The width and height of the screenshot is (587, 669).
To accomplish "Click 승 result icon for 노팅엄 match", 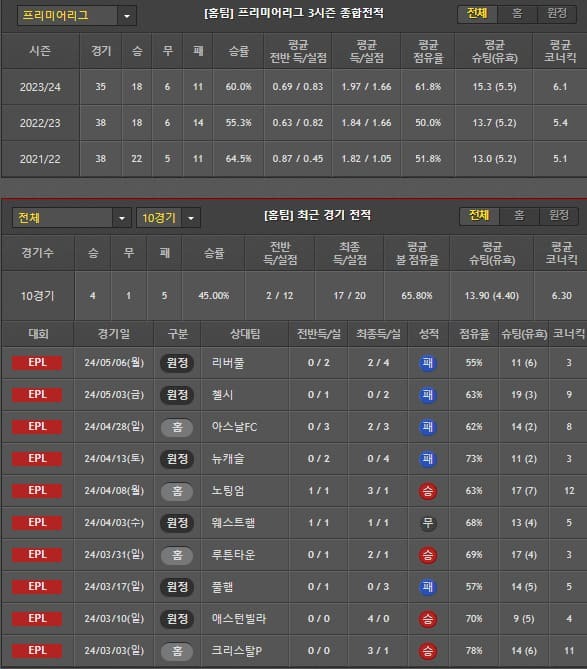I will pos(427,491).
